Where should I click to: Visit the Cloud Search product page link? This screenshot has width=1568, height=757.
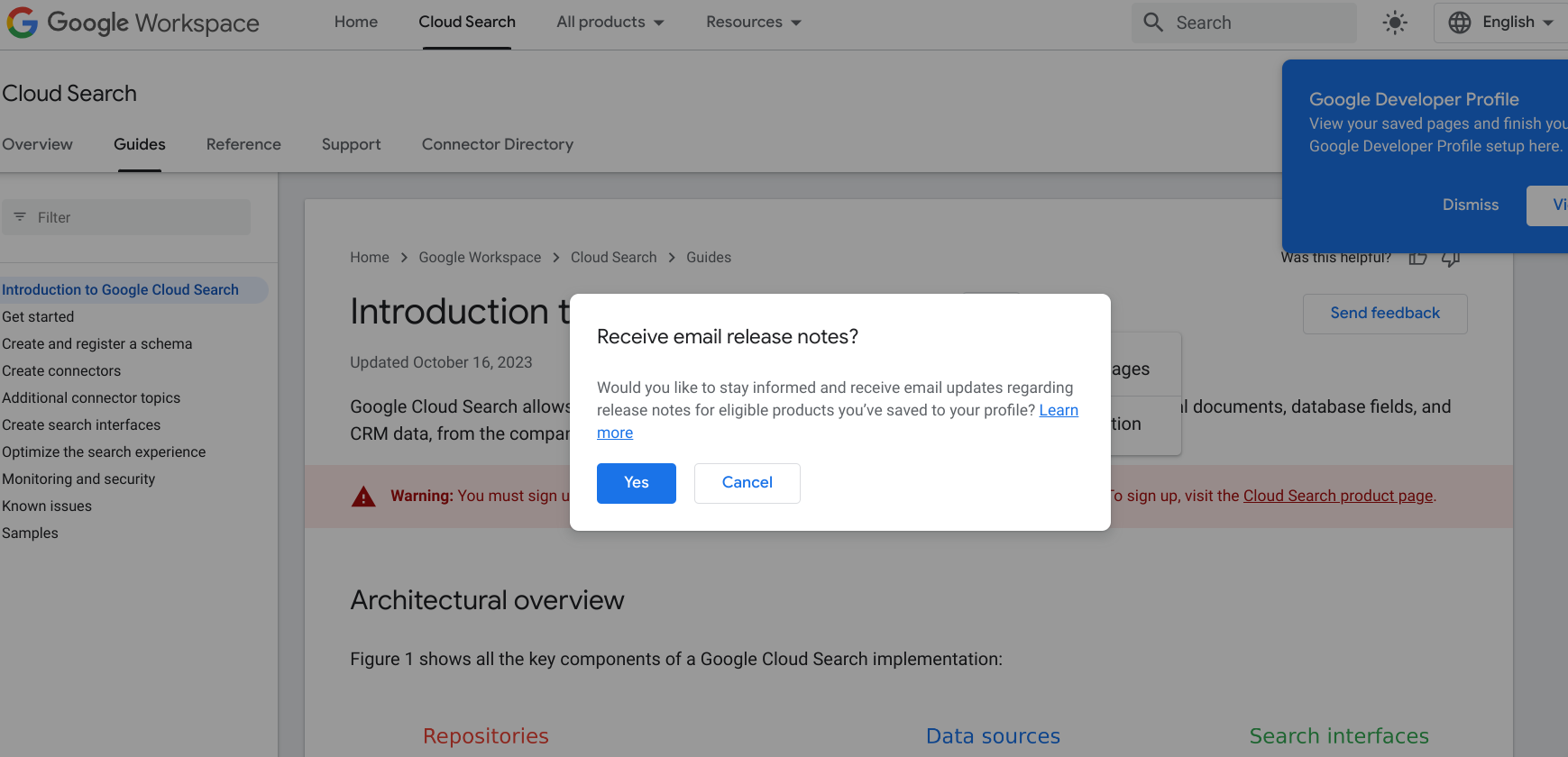pos(1337,496)
